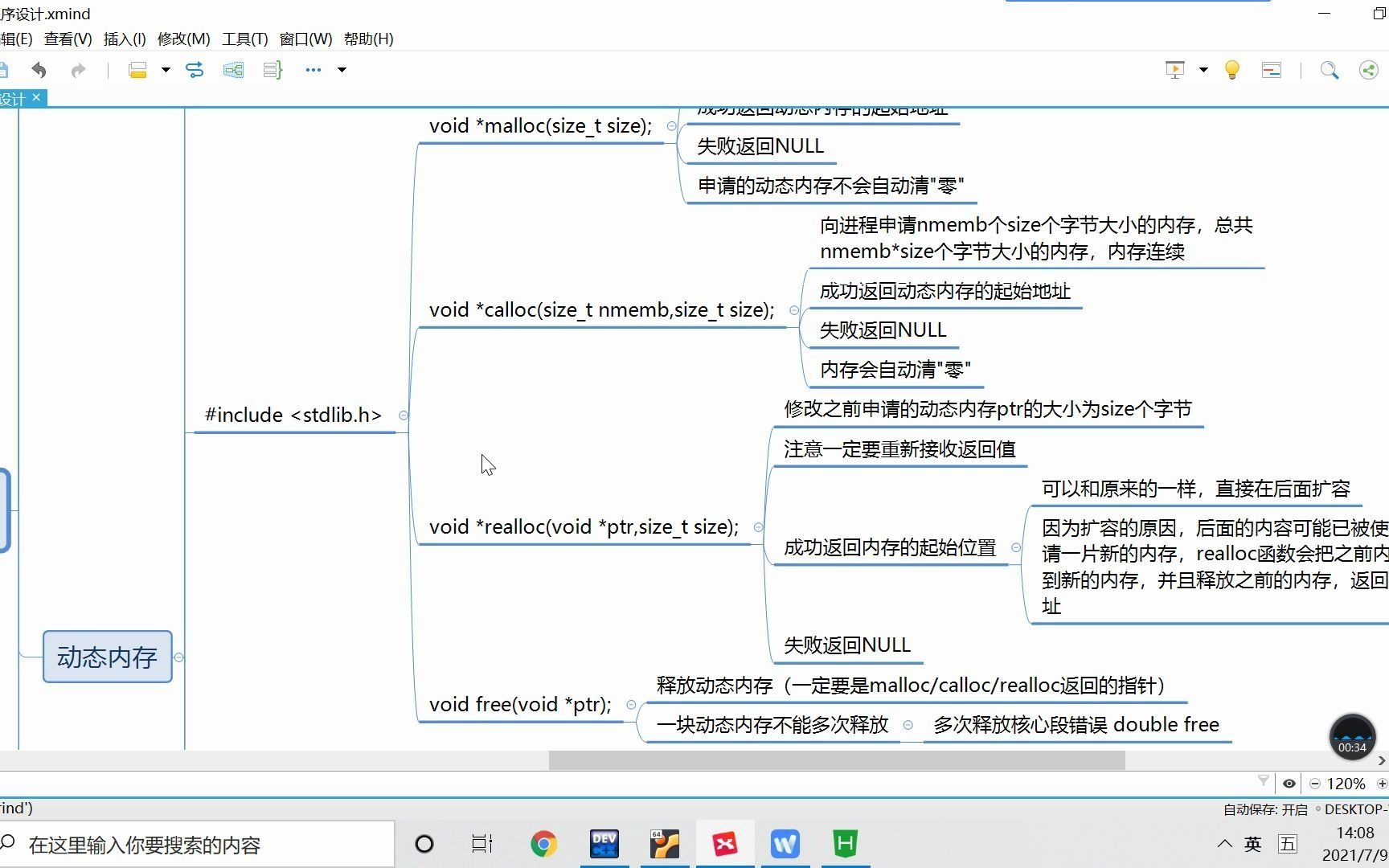Click the Summary bracket icon
This screenshot has width=1389, height=868.
coord(272,70)
